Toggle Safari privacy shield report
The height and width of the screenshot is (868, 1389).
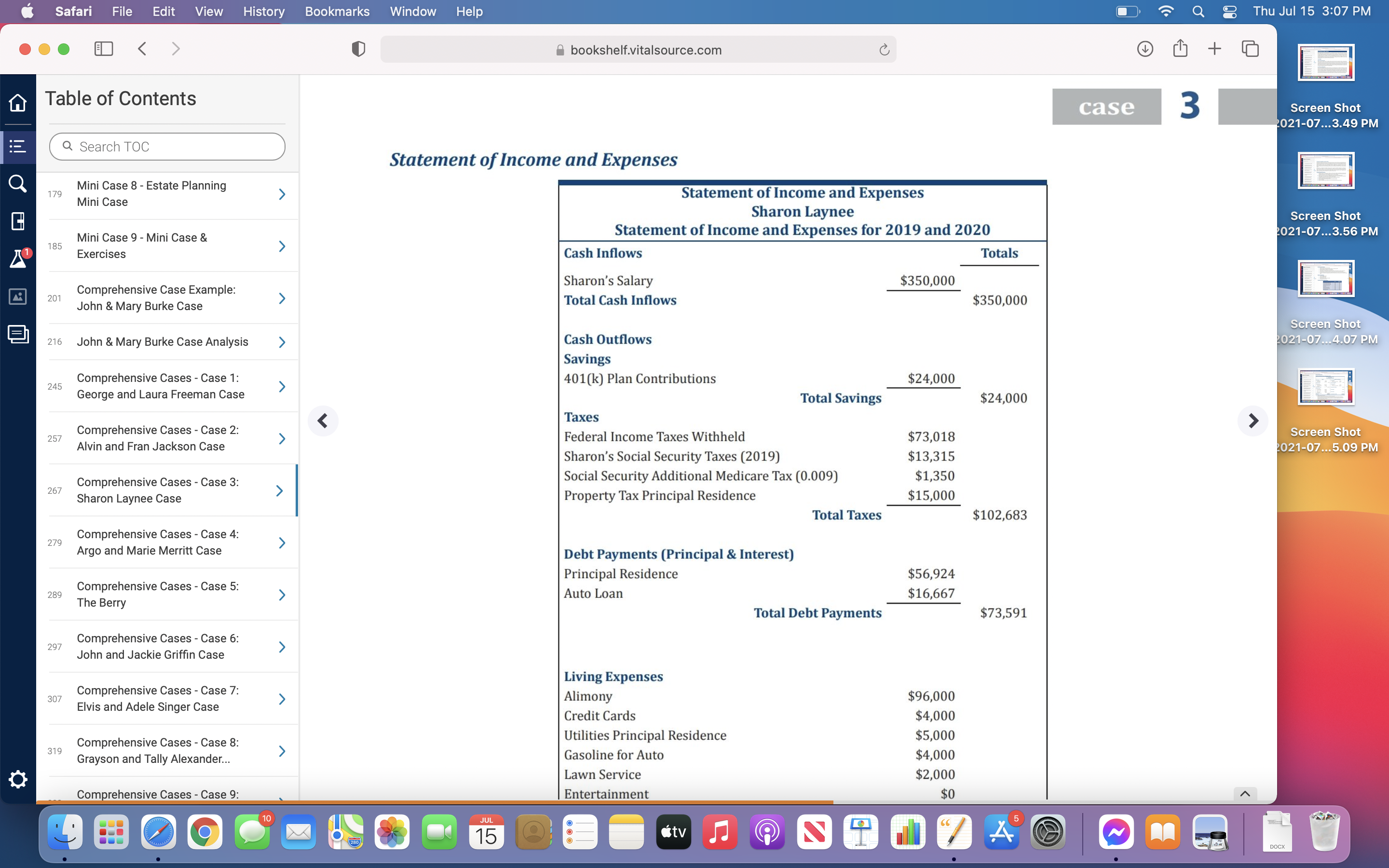(x=358, y=49)
